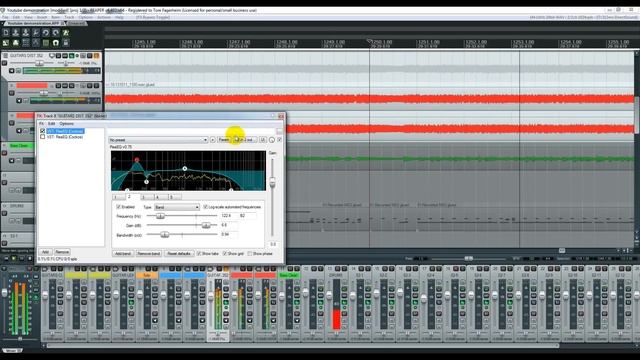Select band tab 3 in ReaEQ
Screen dimensions: 640x360
tap(146, 197)
